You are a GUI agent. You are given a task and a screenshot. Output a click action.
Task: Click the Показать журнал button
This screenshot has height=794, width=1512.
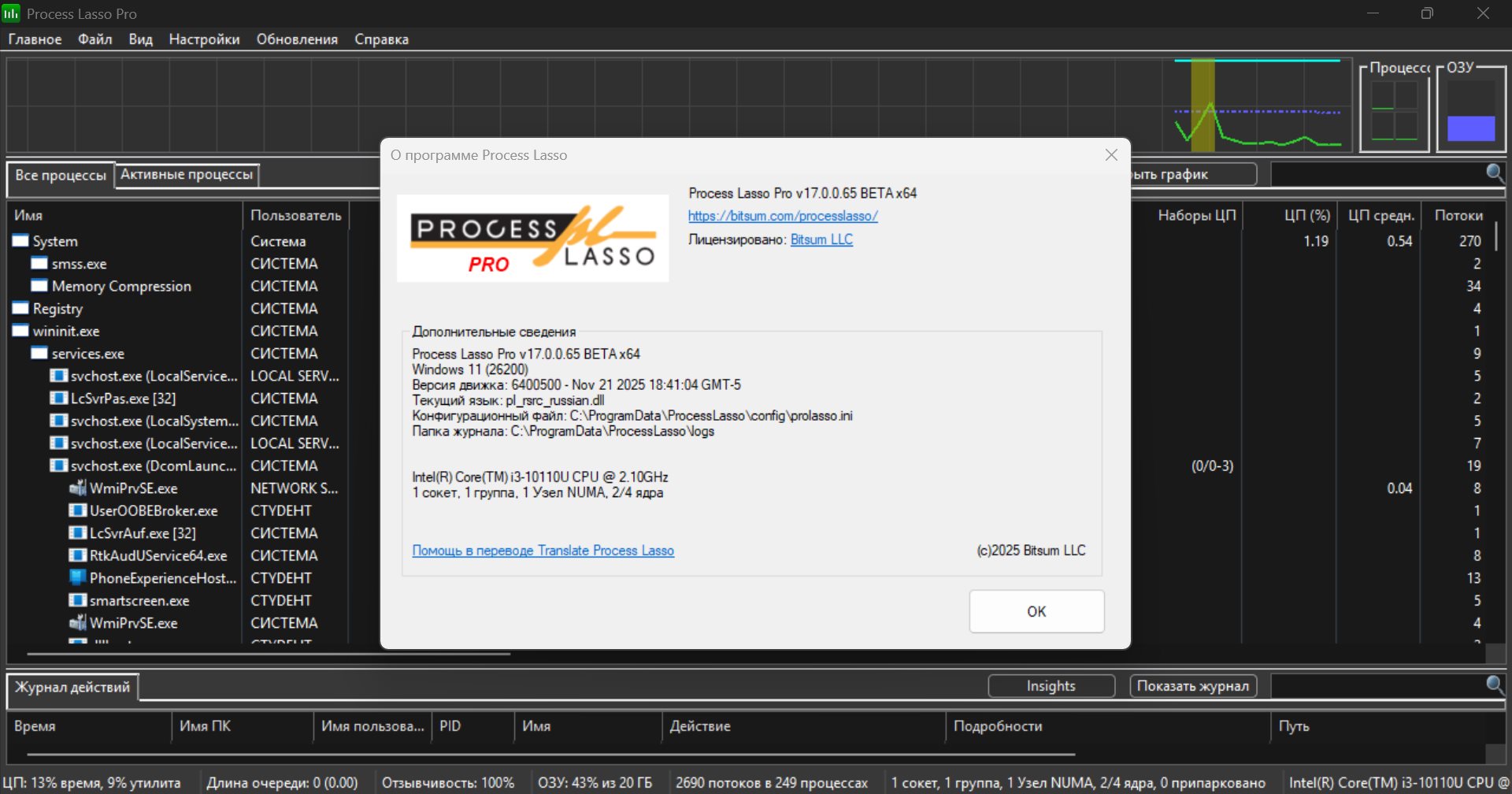click(x=1192, y=686)
